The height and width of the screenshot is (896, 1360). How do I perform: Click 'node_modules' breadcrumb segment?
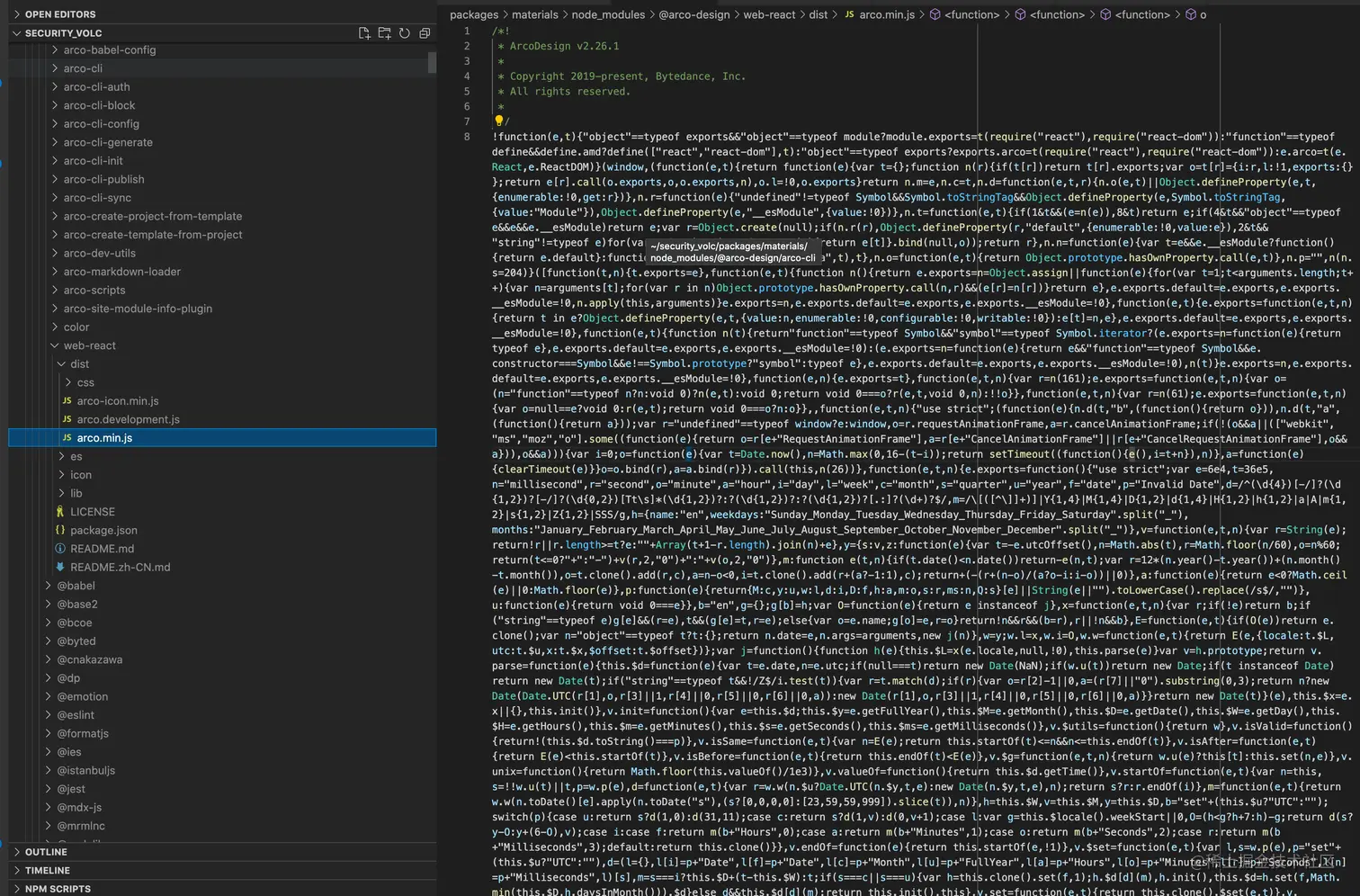[608, 14]
